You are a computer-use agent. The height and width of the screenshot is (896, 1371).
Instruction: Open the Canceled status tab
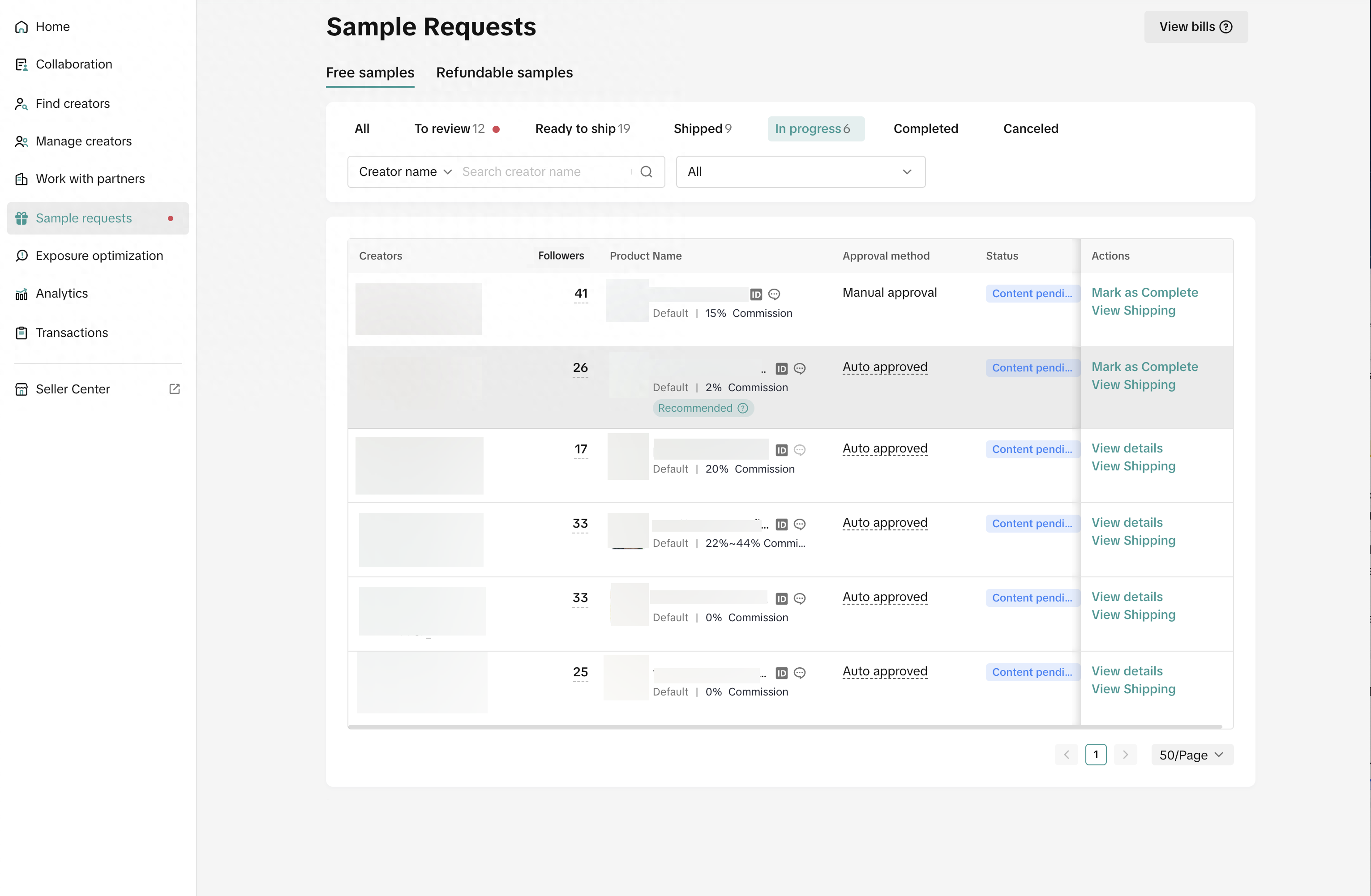[x=1031, y=128]
